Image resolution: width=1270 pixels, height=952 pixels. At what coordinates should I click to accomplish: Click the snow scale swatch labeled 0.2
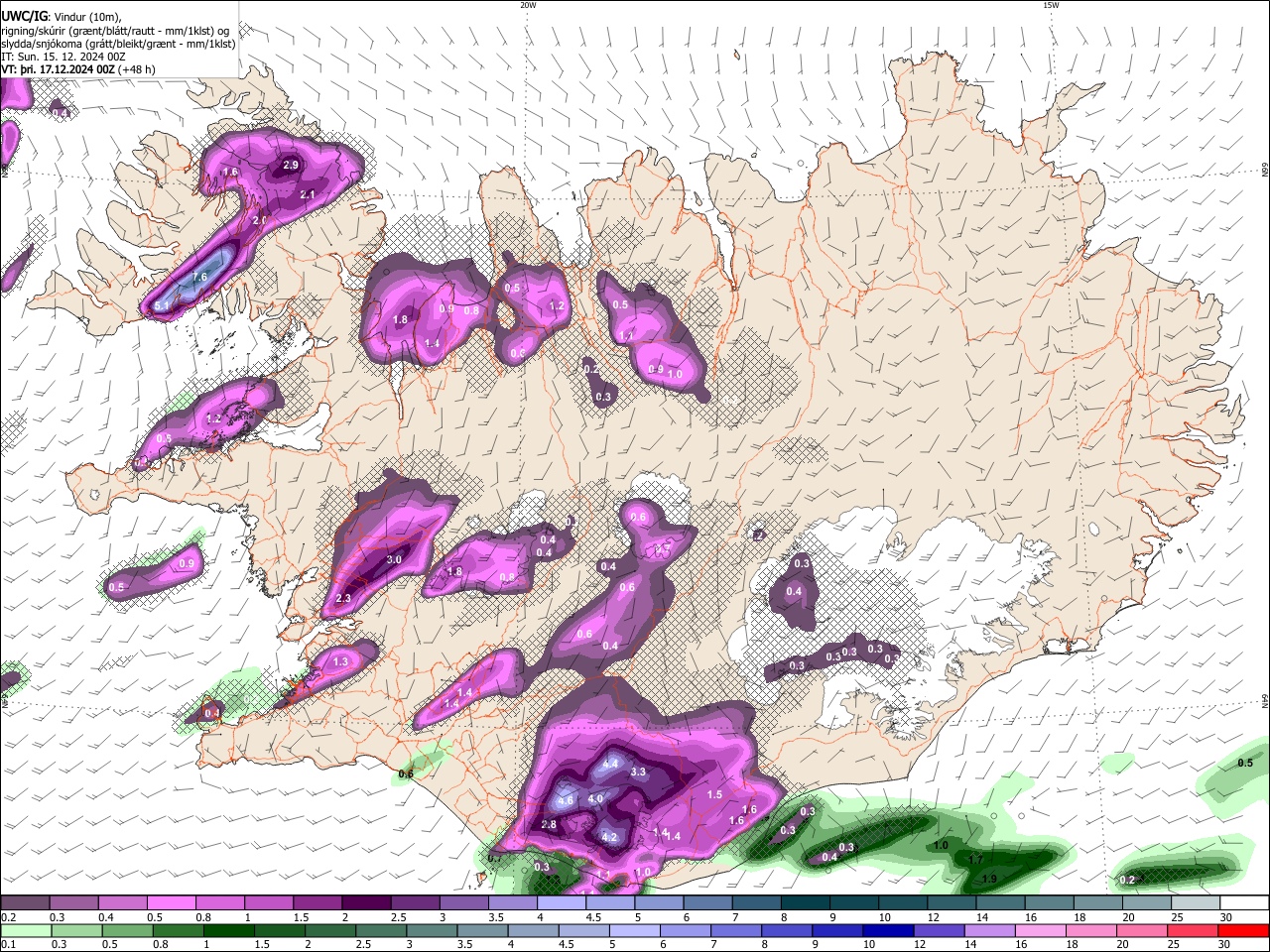tap(25, 903)
